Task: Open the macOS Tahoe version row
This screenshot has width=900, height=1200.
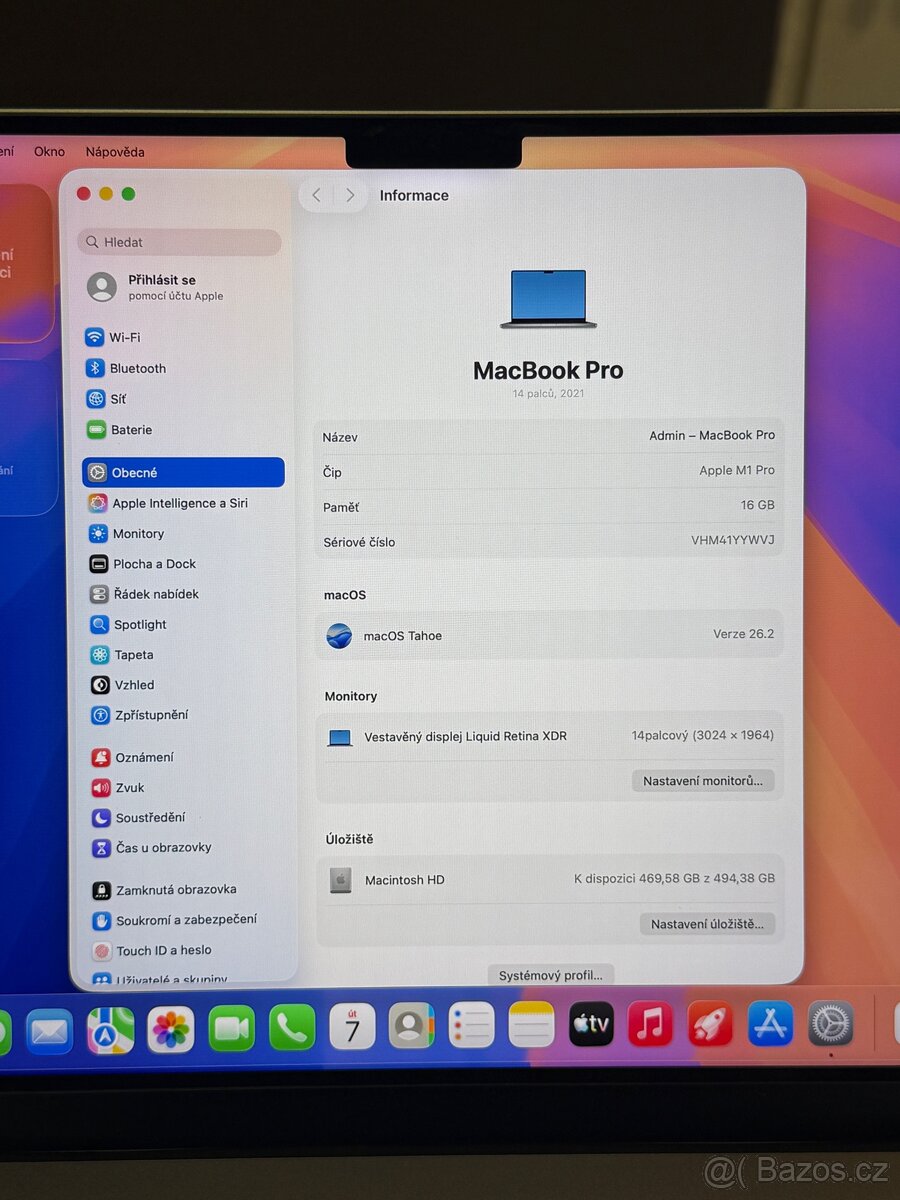Action: [x=549, y=635]
